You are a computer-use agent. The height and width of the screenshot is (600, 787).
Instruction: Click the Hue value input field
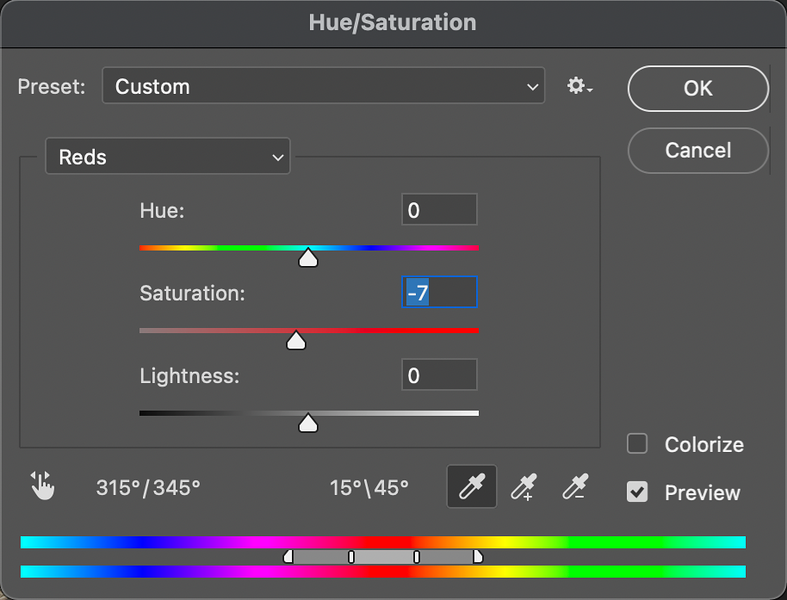pyautogui.click(x=439, y=209)
